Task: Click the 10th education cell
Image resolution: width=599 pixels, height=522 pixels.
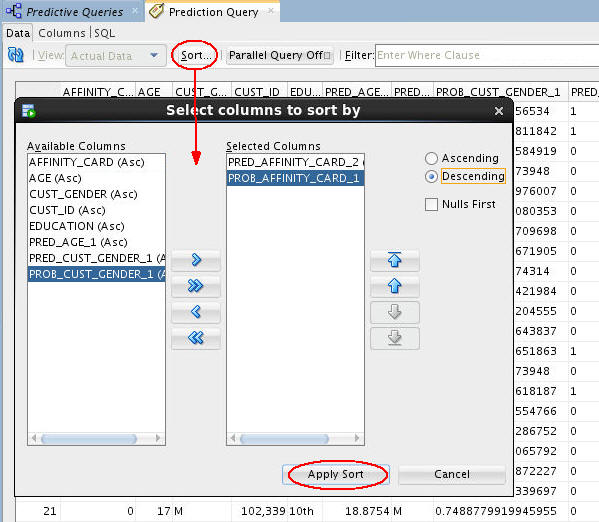Action: (x=305, y=511)
